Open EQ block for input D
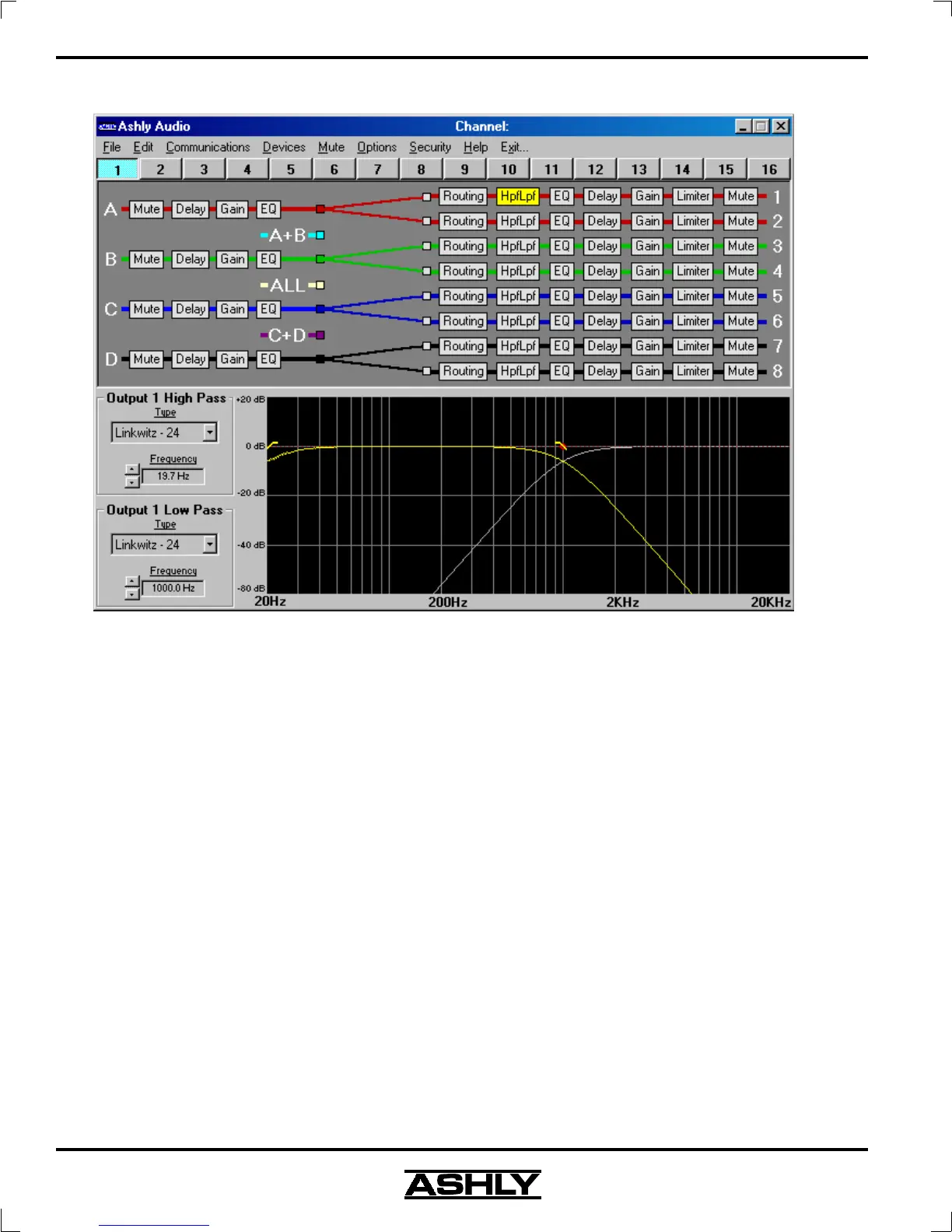Image resolution: width=952 pixels, height=1232 pixels. point(268,359)
